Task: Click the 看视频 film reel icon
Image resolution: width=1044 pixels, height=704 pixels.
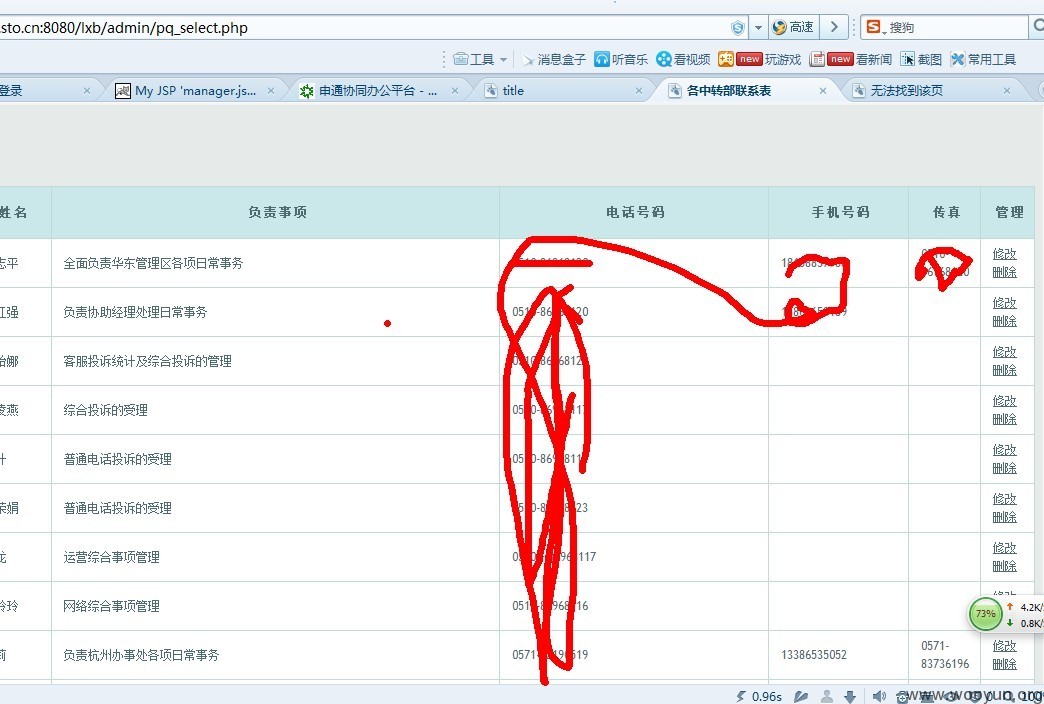Action: (x=663, y=59)
